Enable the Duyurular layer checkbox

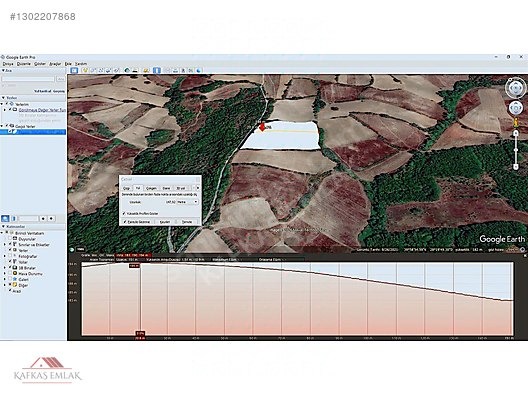10,239
